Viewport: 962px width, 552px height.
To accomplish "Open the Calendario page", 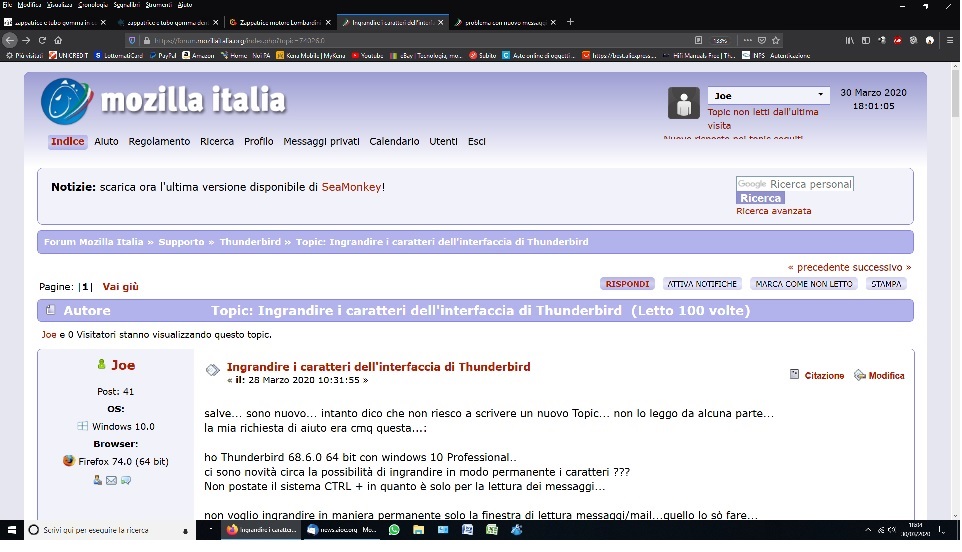I will [x=394, y=142].
